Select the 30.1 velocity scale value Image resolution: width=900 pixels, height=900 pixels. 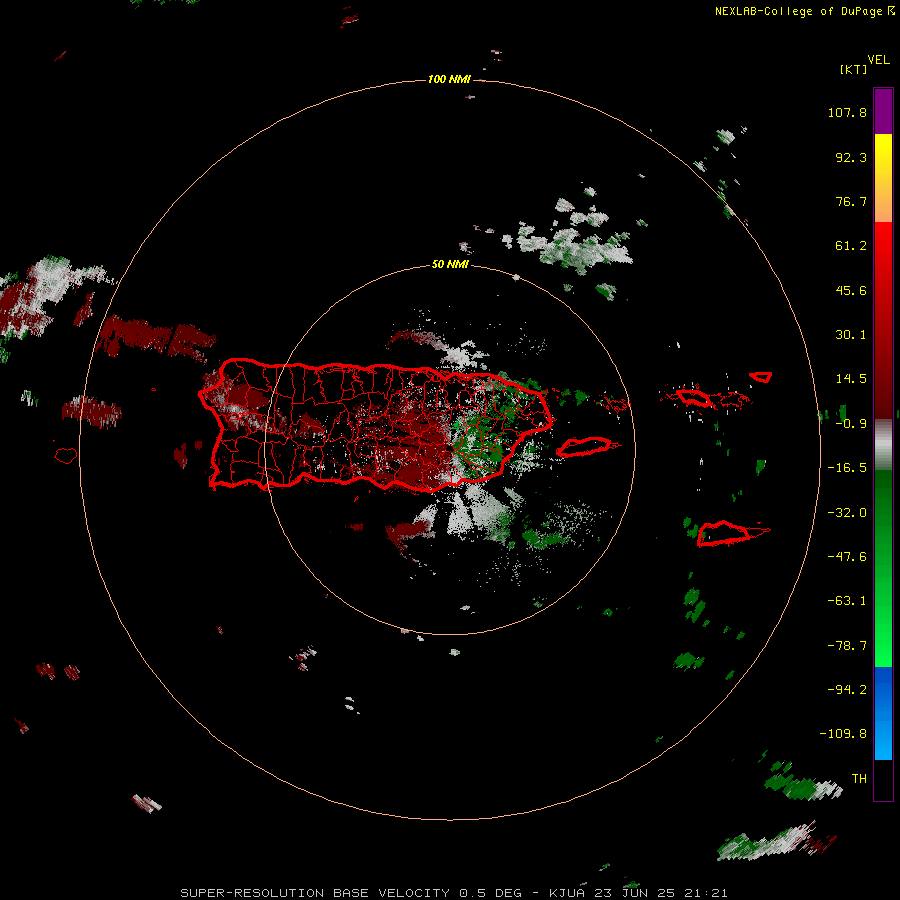coord(851,335)
